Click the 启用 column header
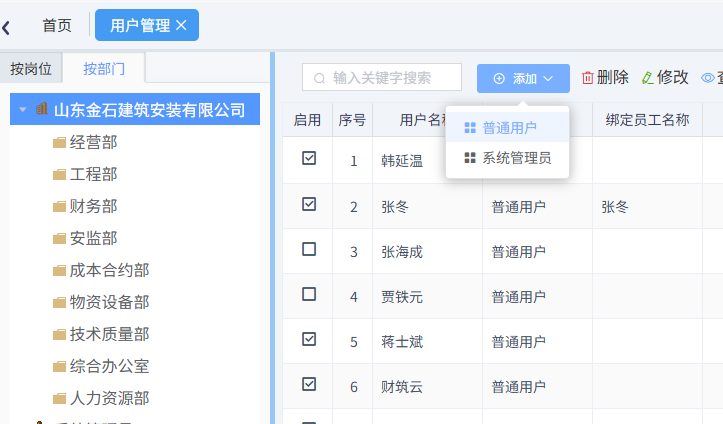Image resolution: width=723 pixels, height=424 pixels. (x=307, y=120)
